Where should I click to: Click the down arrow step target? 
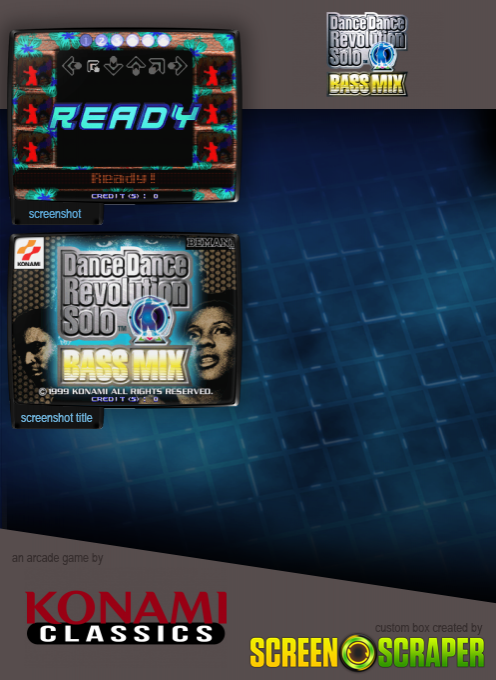coord(113,66)
